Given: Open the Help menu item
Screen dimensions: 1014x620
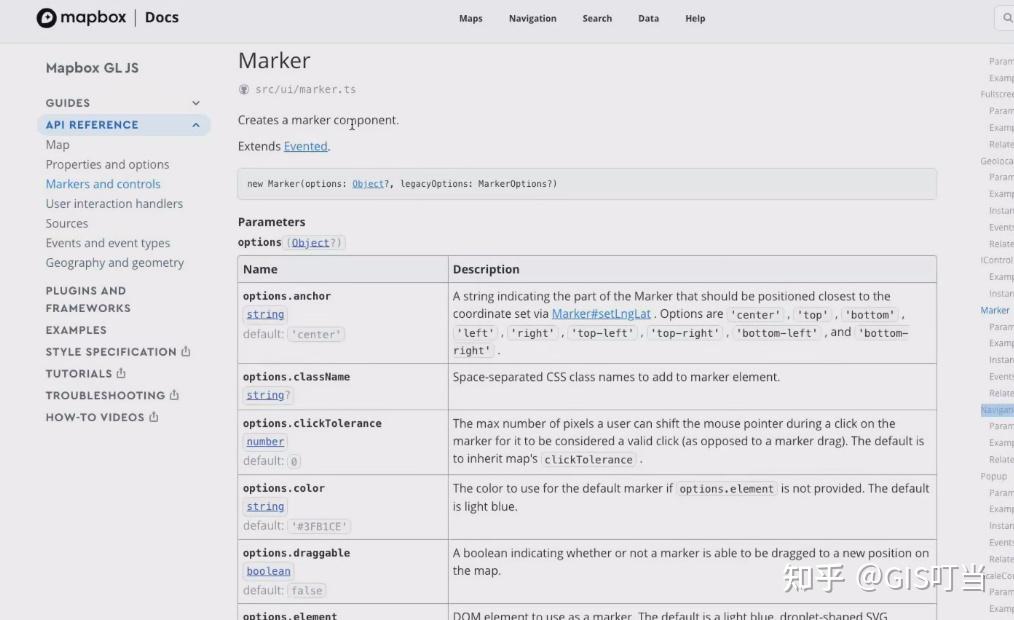Looking at the screenshot, I should pyautogui.click(x=695, y=18).
